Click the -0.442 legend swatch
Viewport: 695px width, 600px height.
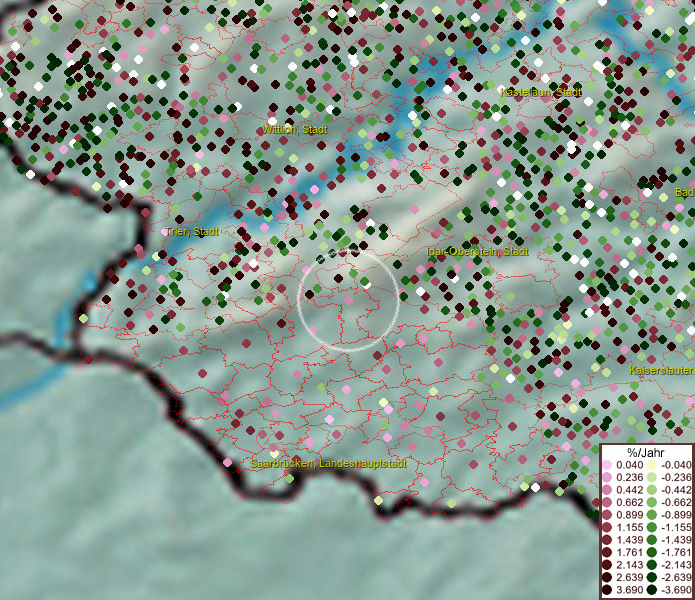pyautogui.click(x=653, y=489)
